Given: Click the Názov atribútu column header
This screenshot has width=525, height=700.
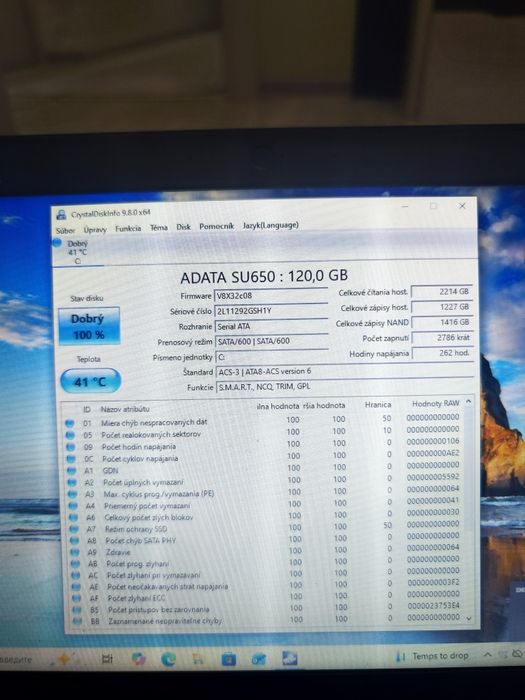Looking at the screenshot, I should tap(125, 409).
